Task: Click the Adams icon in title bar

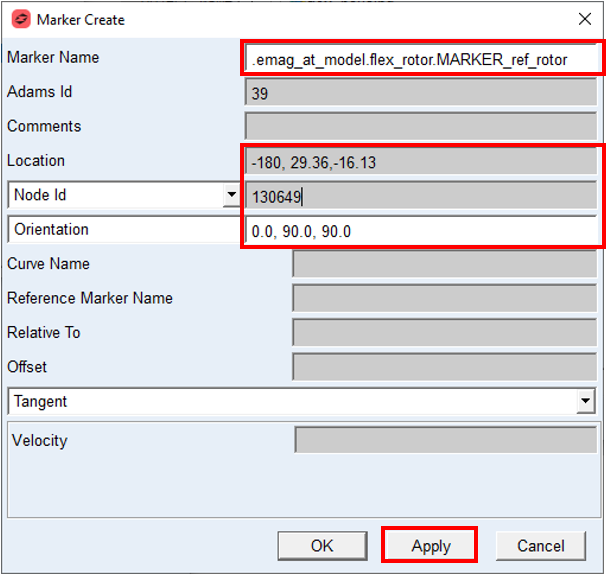Action: coord(21,19)
